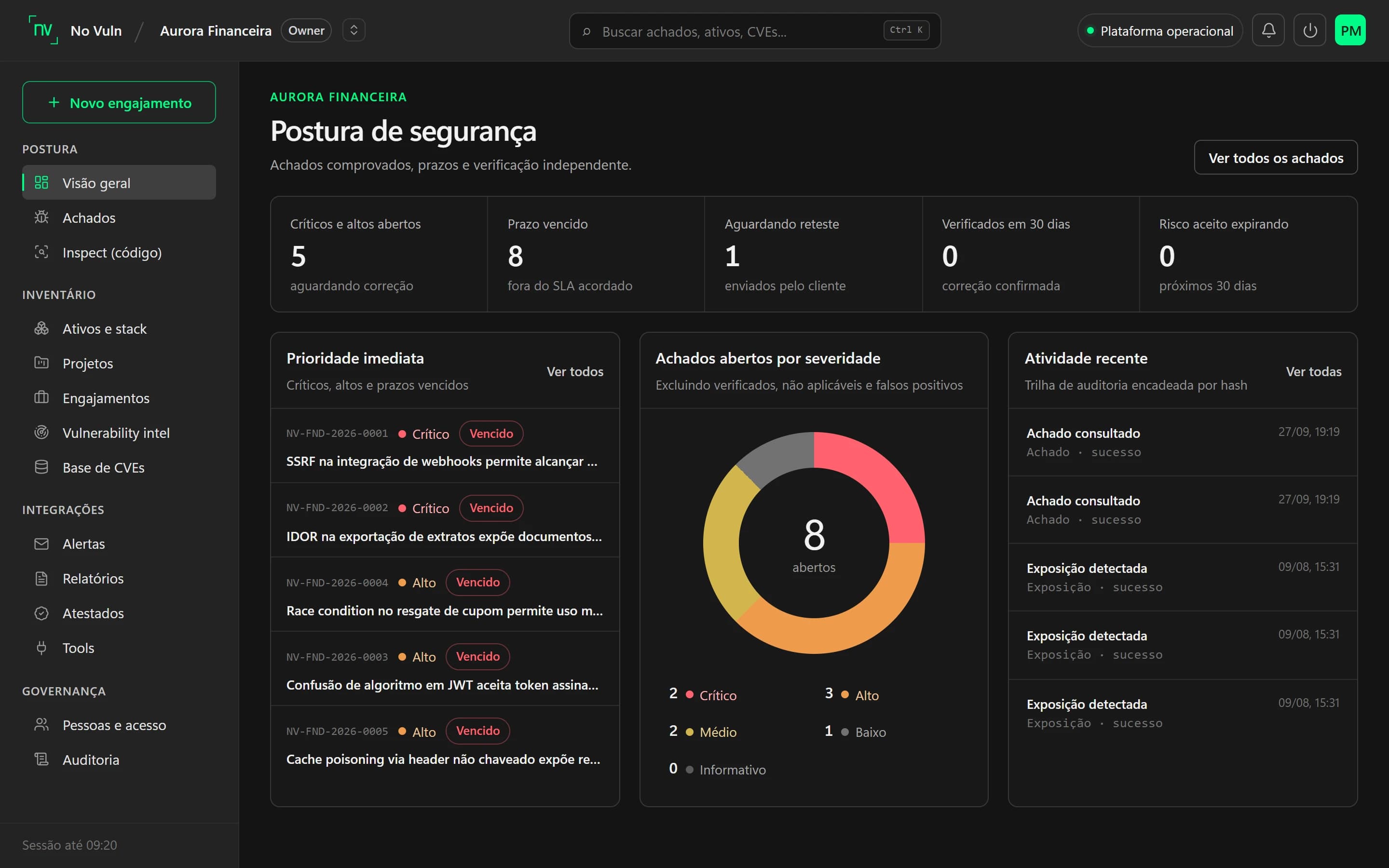
Task: Click the Owner role badge
Action: pyautogui.click(x=306, y=30)
